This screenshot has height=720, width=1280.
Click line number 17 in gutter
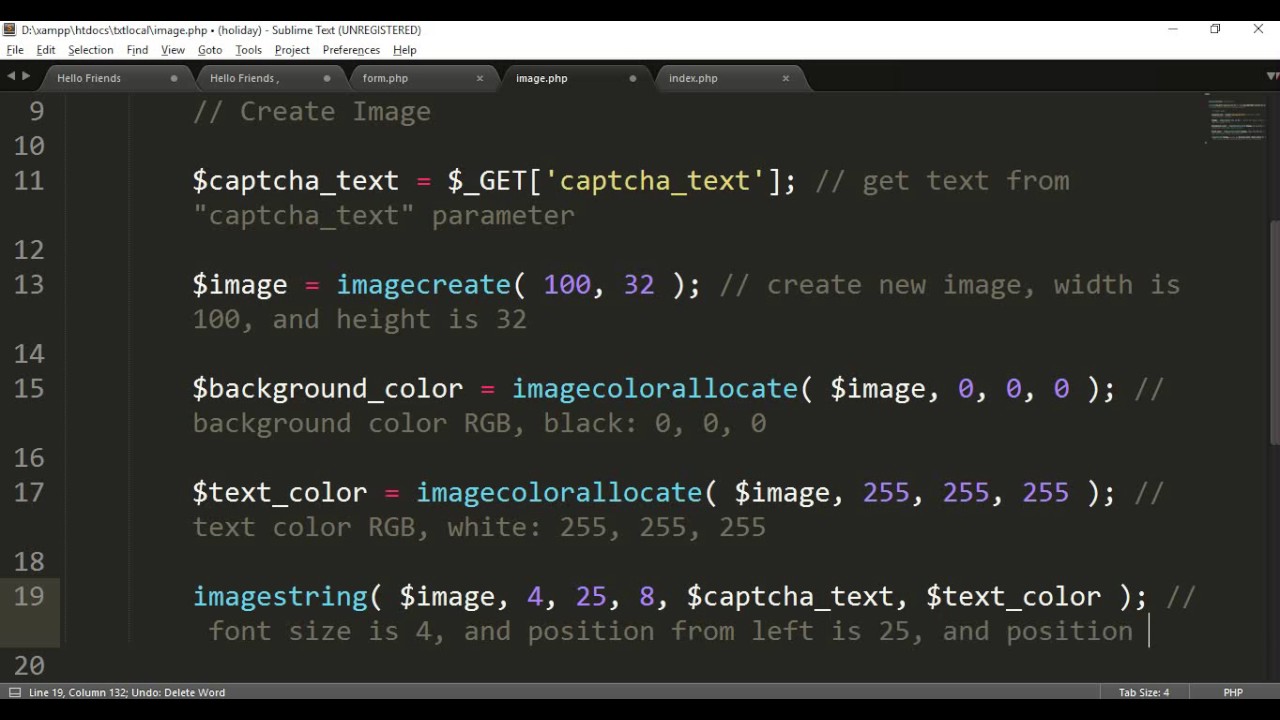pyautogui.click(x=29, y=493)
